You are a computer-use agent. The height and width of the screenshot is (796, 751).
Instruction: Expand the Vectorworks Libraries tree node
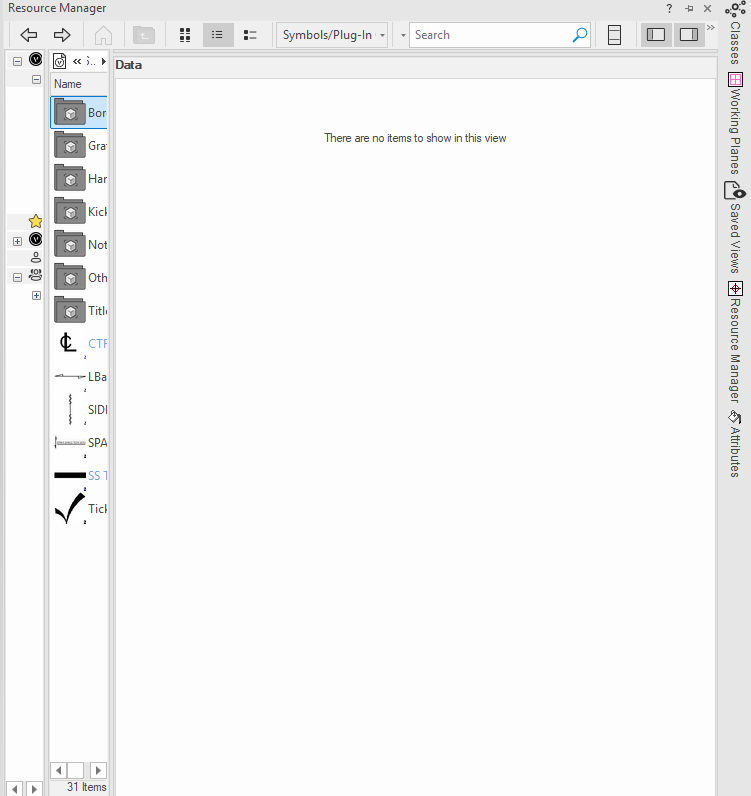tap(17, 241)
